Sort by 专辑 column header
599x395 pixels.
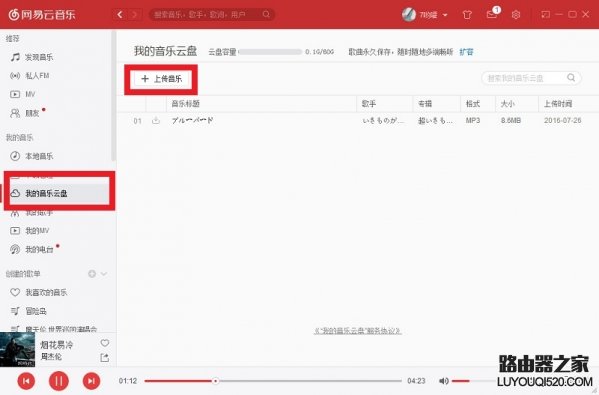[x=425, y=104]
